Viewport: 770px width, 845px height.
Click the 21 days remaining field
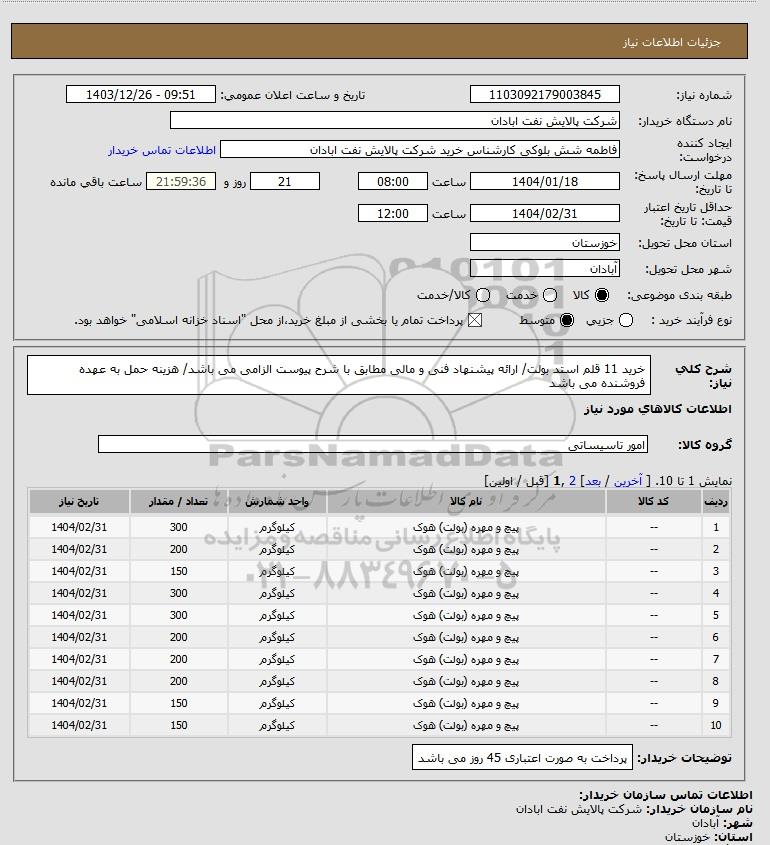pyautogui.click(x=285, y=182)
